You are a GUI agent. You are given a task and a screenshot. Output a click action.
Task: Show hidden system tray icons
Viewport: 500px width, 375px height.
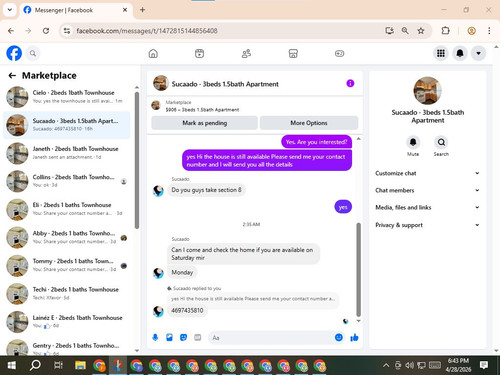(x=386, y=365)
